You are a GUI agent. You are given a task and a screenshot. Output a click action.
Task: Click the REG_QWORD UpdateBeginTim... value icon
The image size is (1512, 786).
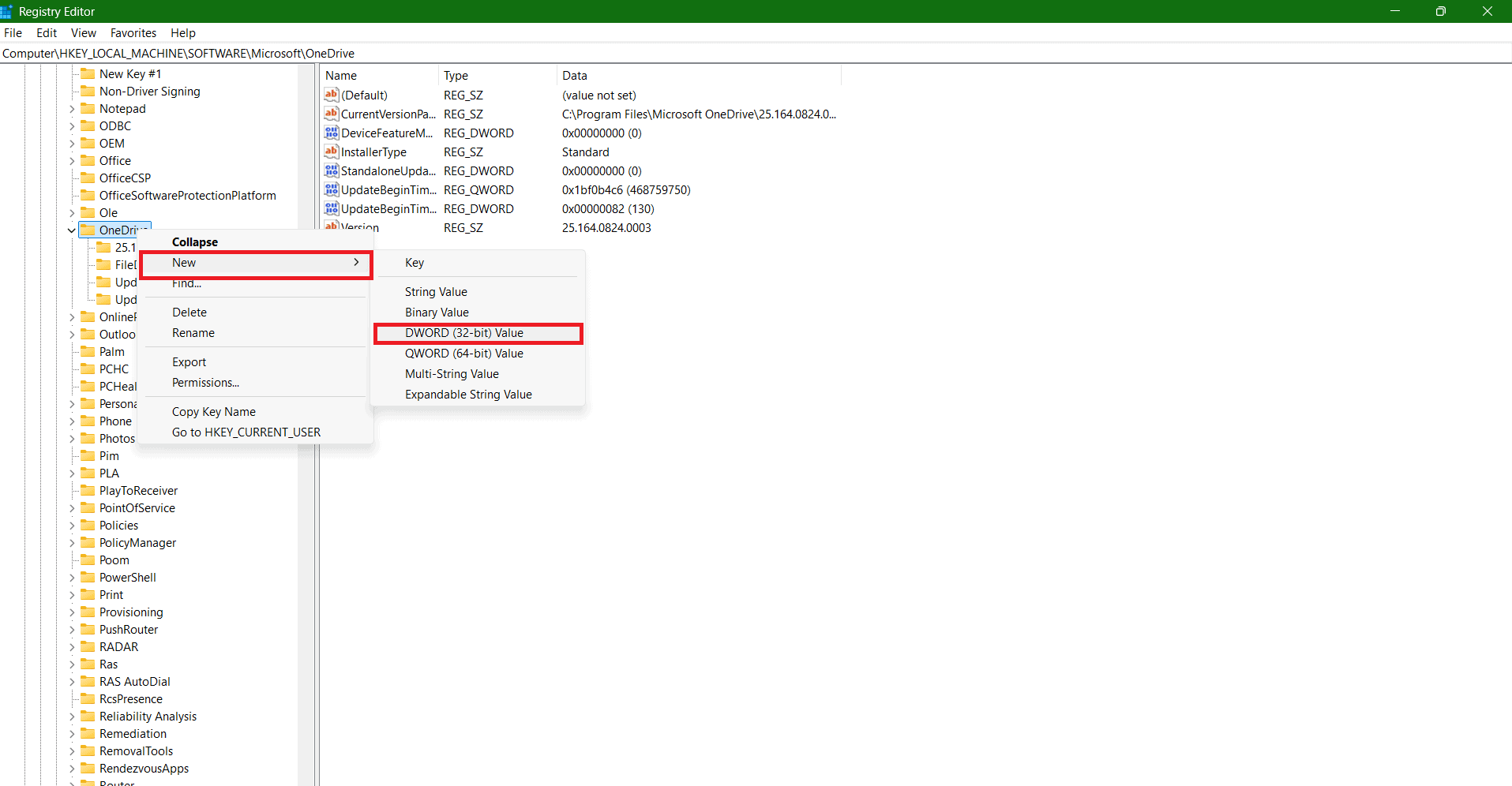click(332, 190)
